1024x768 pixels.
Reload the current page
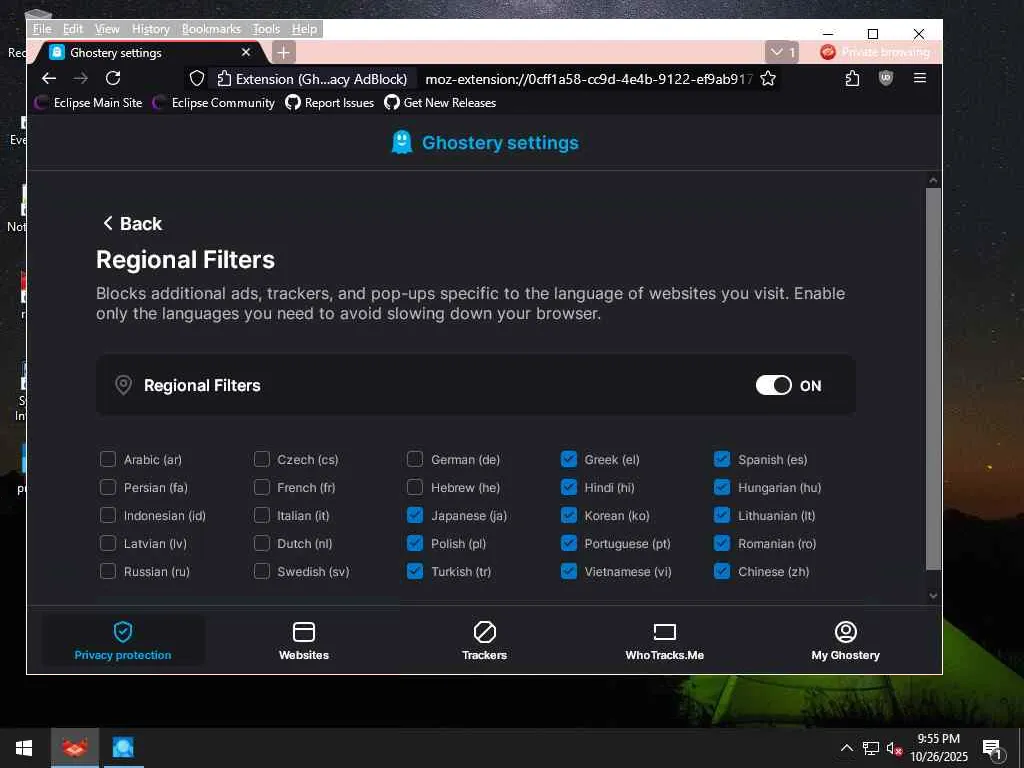point(113,78)
